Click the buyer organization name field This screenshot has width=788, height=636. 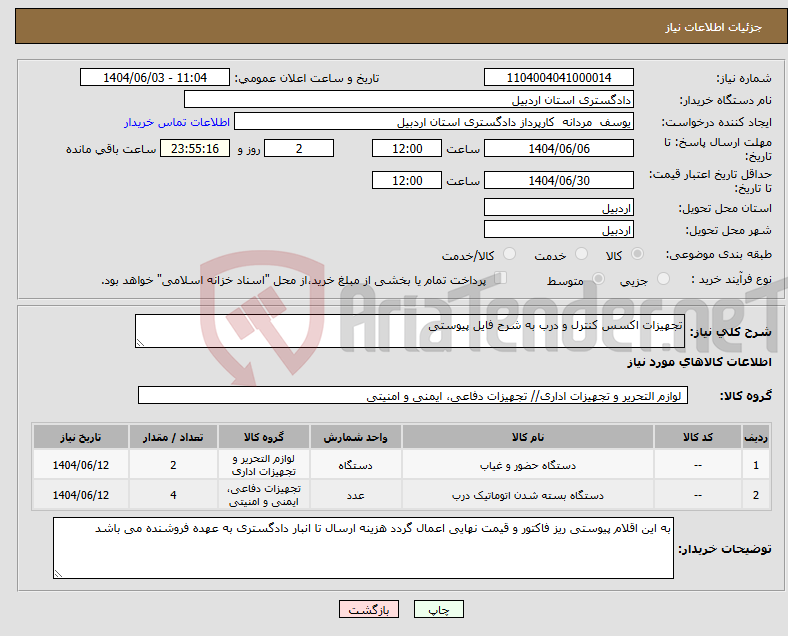click(409, 99)
